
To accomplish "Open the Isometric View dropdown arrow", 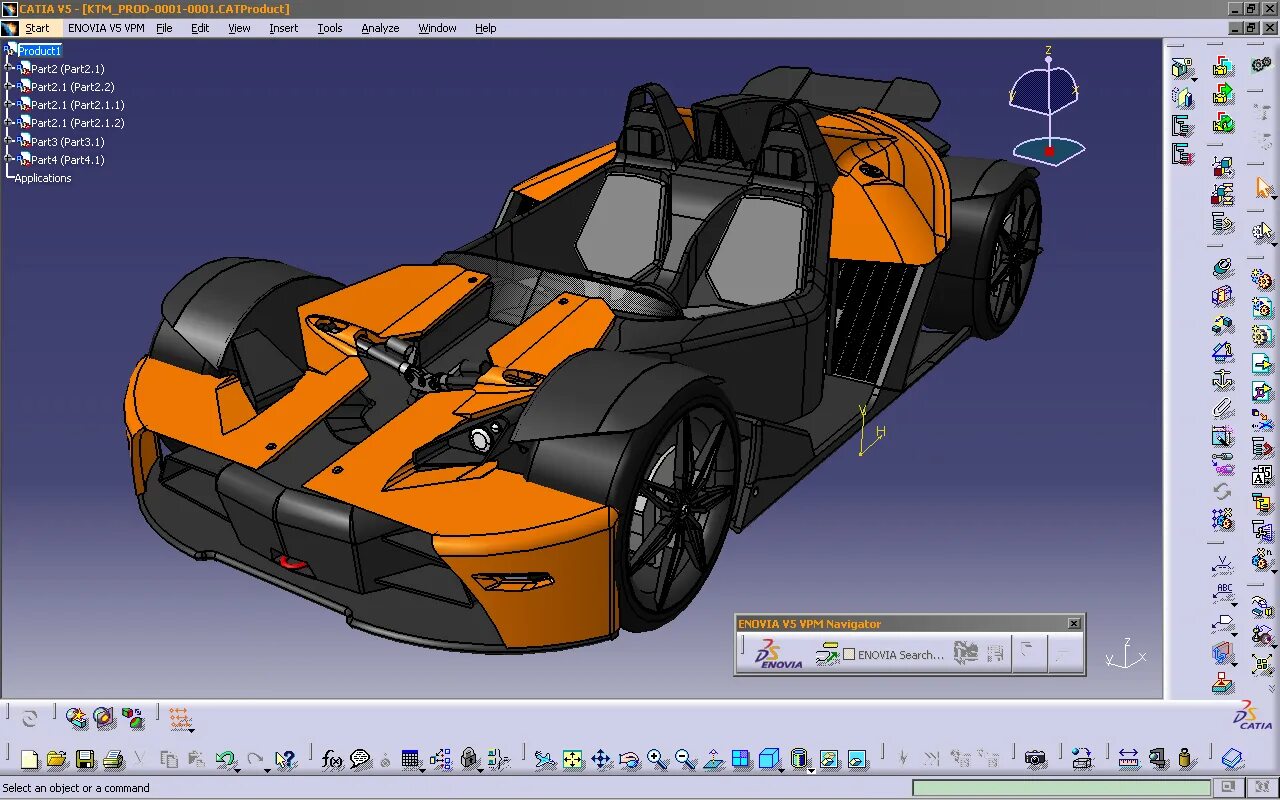I will (783, 769).
